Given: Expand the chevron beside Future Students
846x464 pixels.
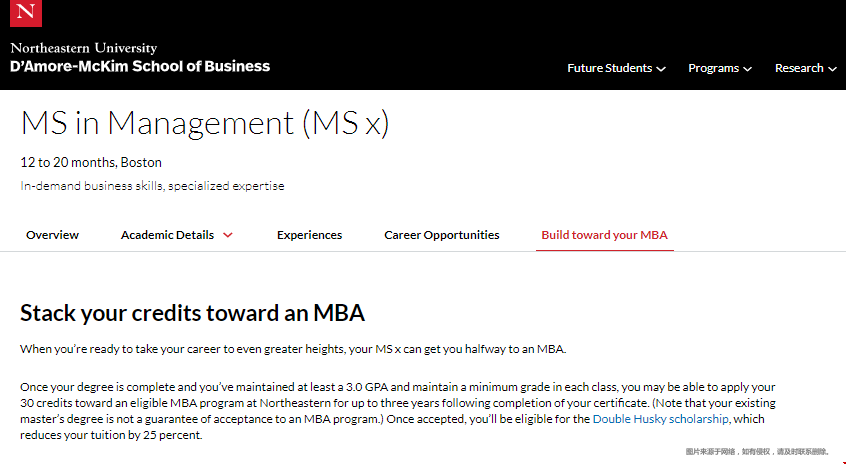Looking at the screenshot, I should tap(661, 69).
